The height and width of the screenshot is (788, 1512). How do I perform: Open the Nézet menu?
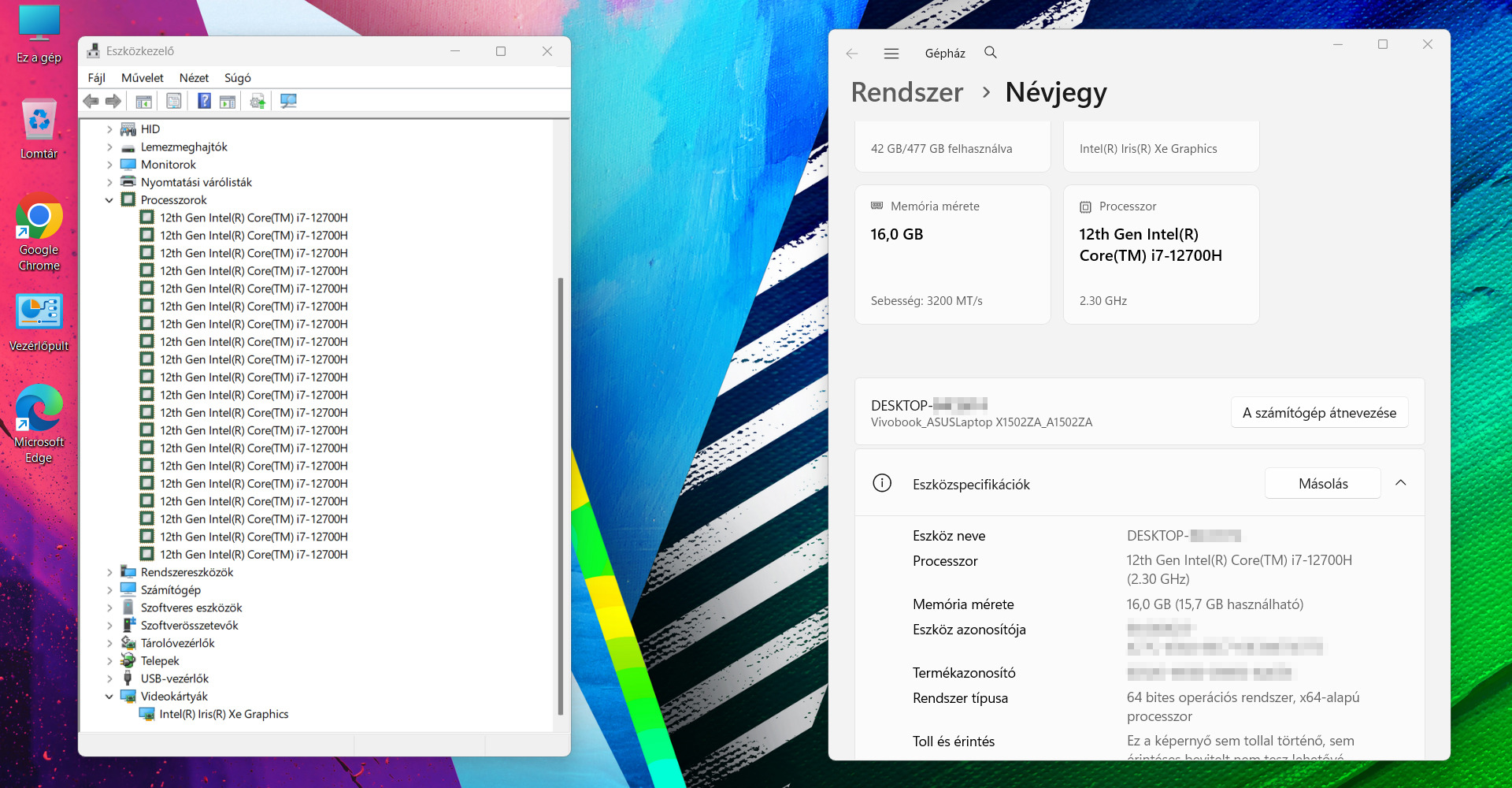(194, 78)
